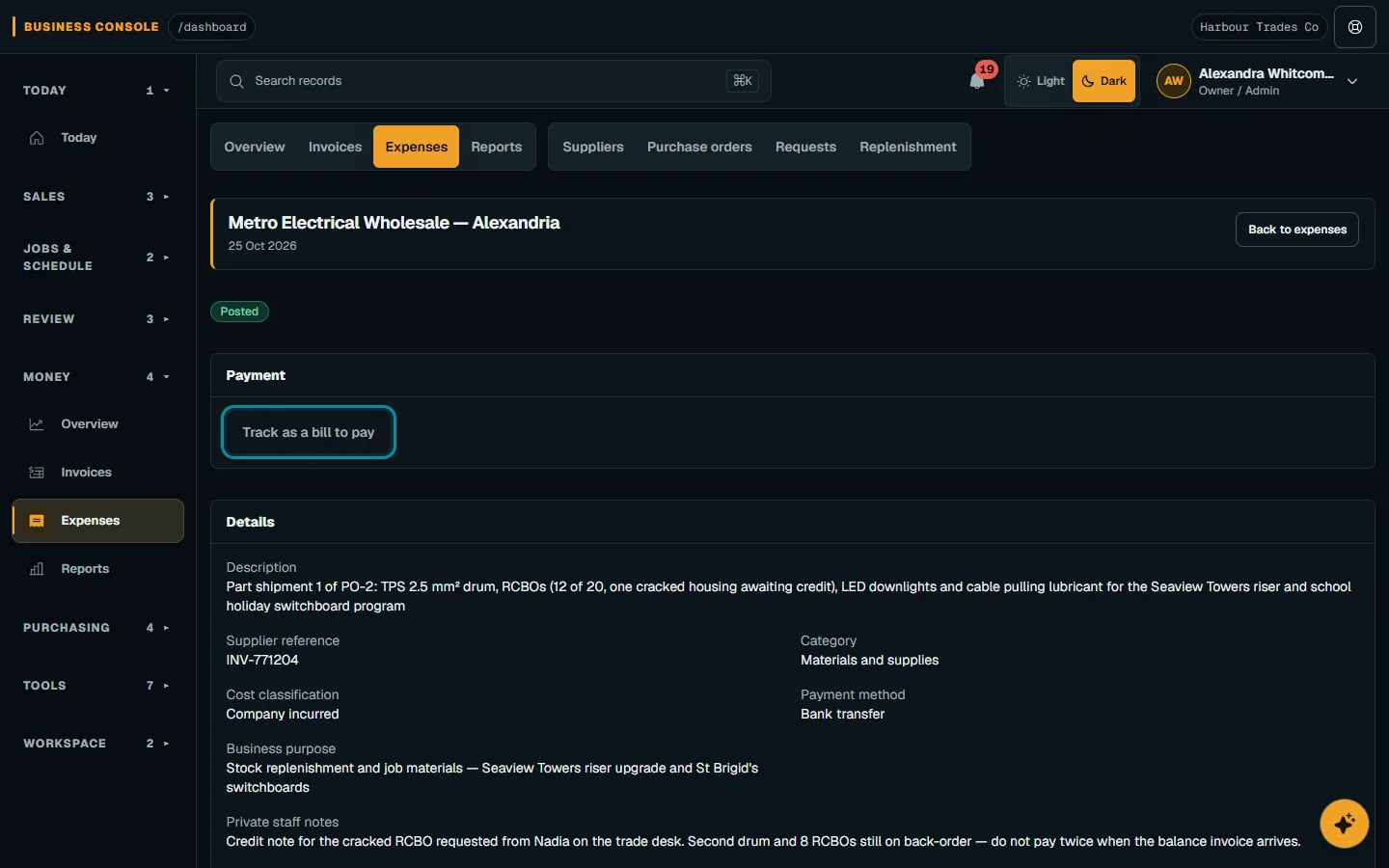
Task: Expand the Jobs & Schedule section
Action: 97,258
